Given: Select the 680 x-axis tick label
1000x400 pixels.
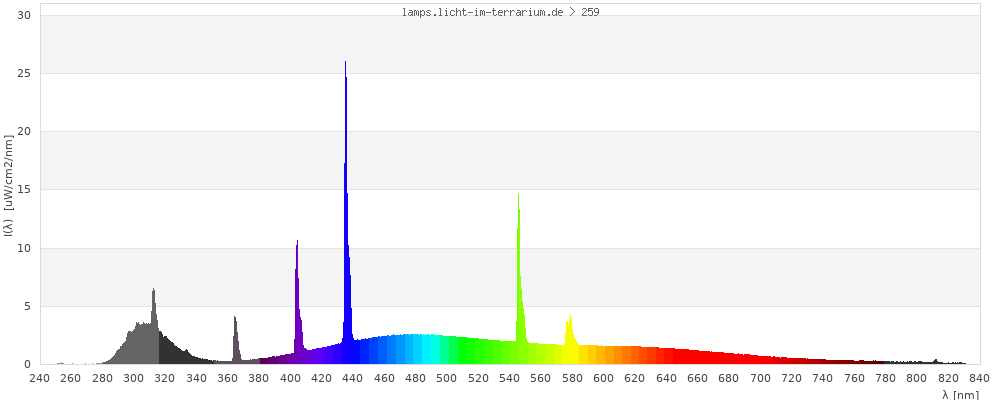Looking at the screenshot, I should [x=728, y=378].
